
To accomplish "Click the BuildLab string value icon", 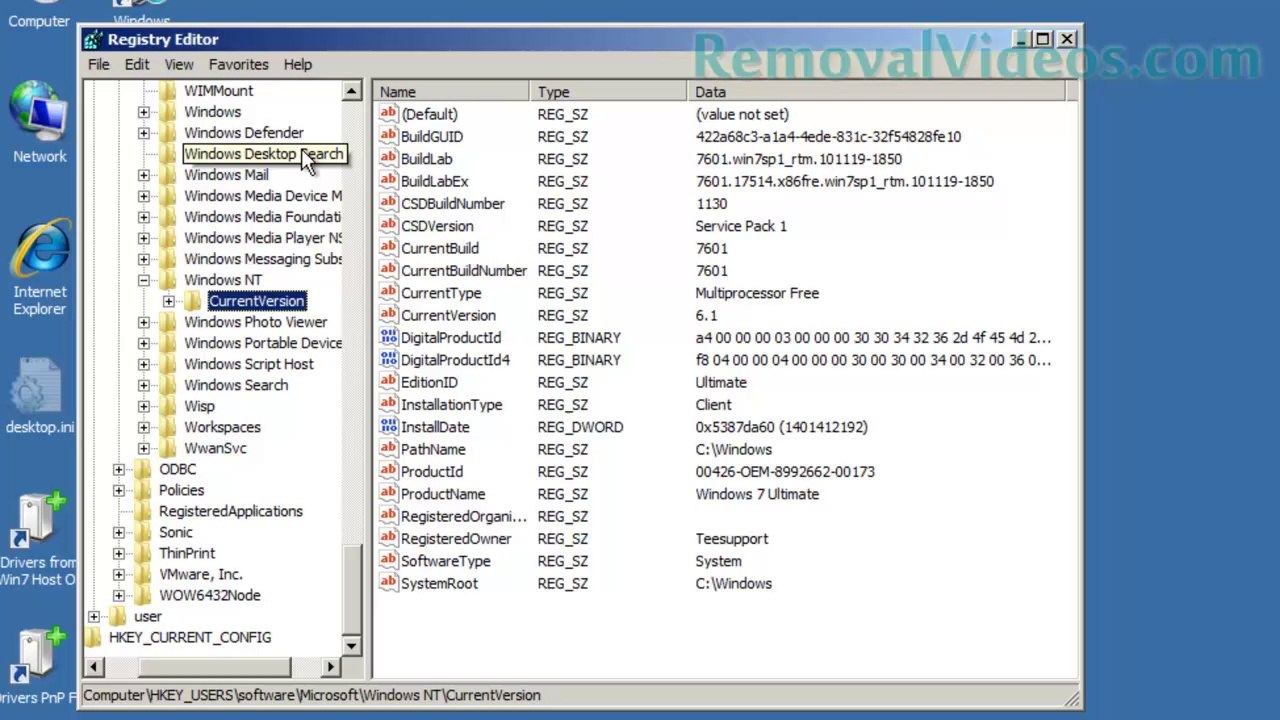I will pyautogui.click(x=388, y=158).
